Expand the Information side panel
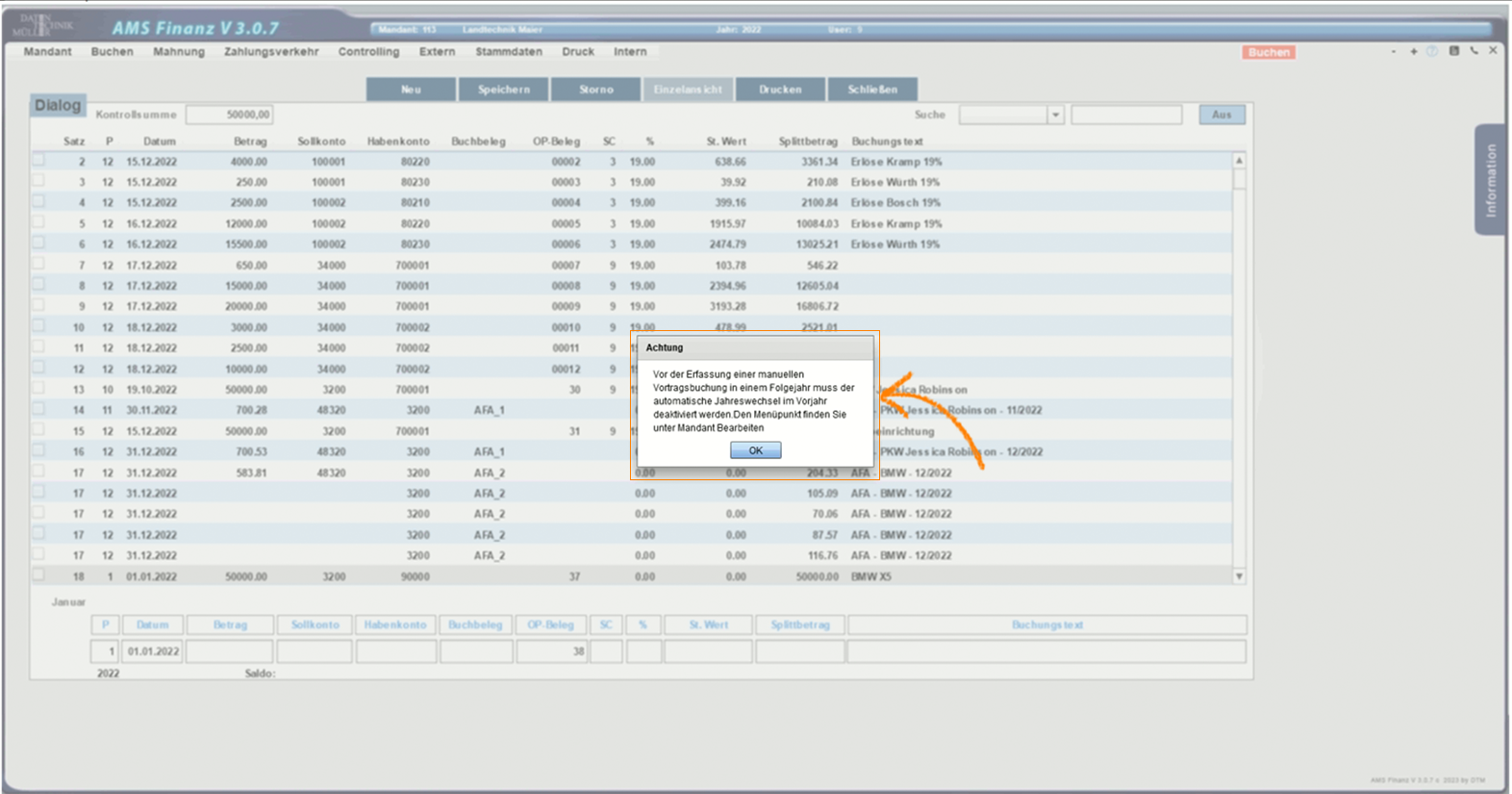Viewport: 1512px width, 794px height. (x=1490, y=180)
